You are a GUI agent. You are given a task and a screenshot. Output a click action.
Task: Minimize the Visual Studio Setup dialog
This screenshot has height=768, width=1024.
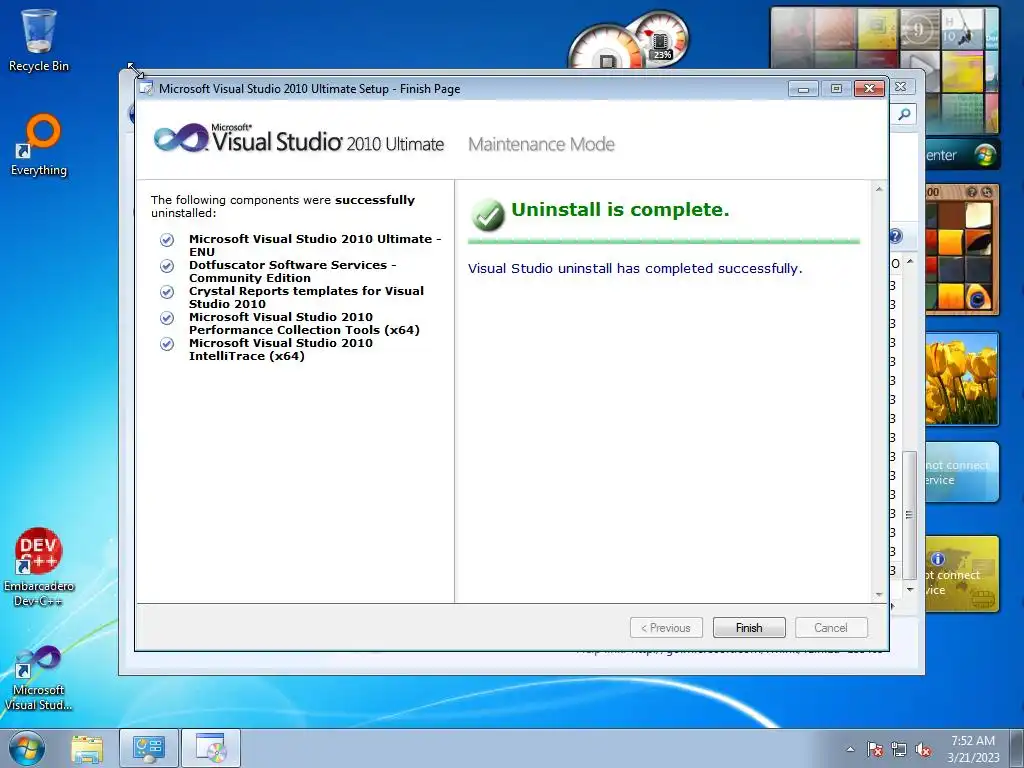pyautogui.click(x=803, y=88)
